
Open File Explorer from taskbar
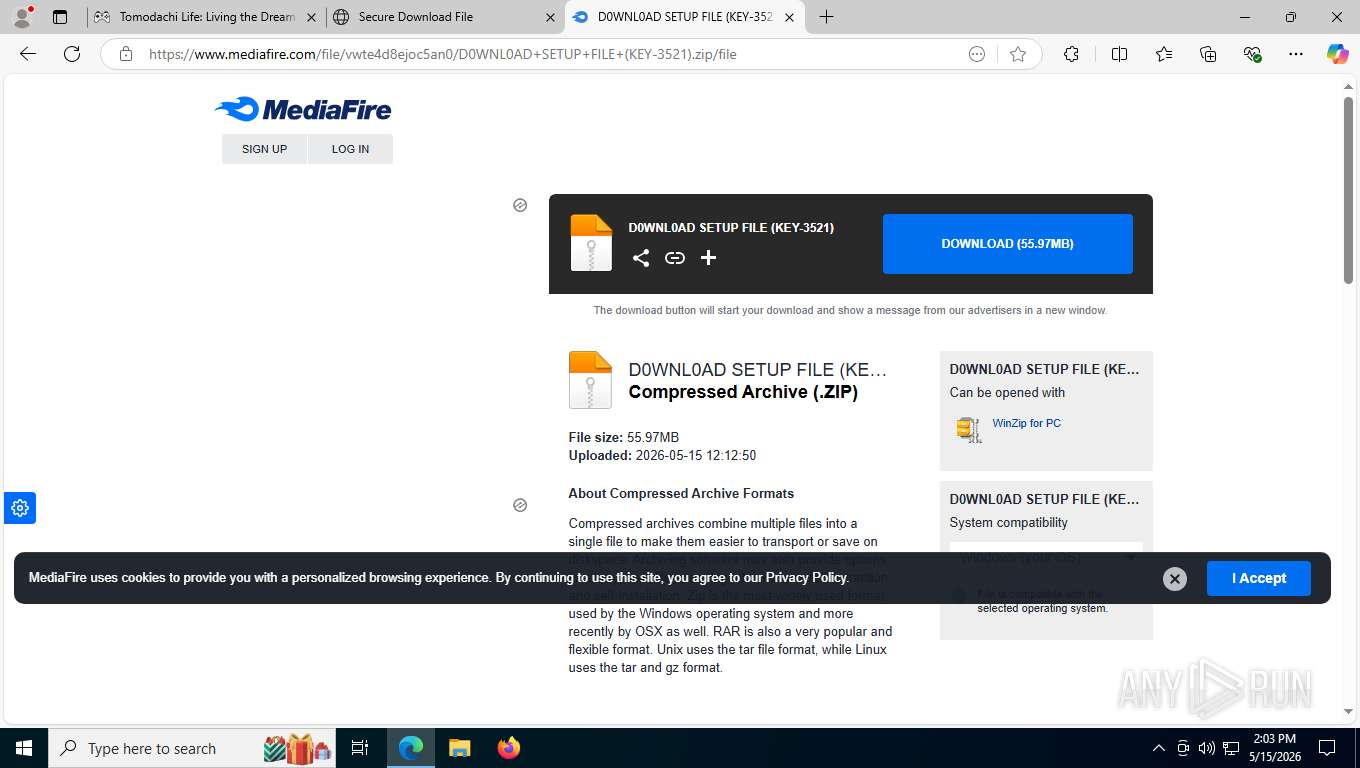point(459,748)
